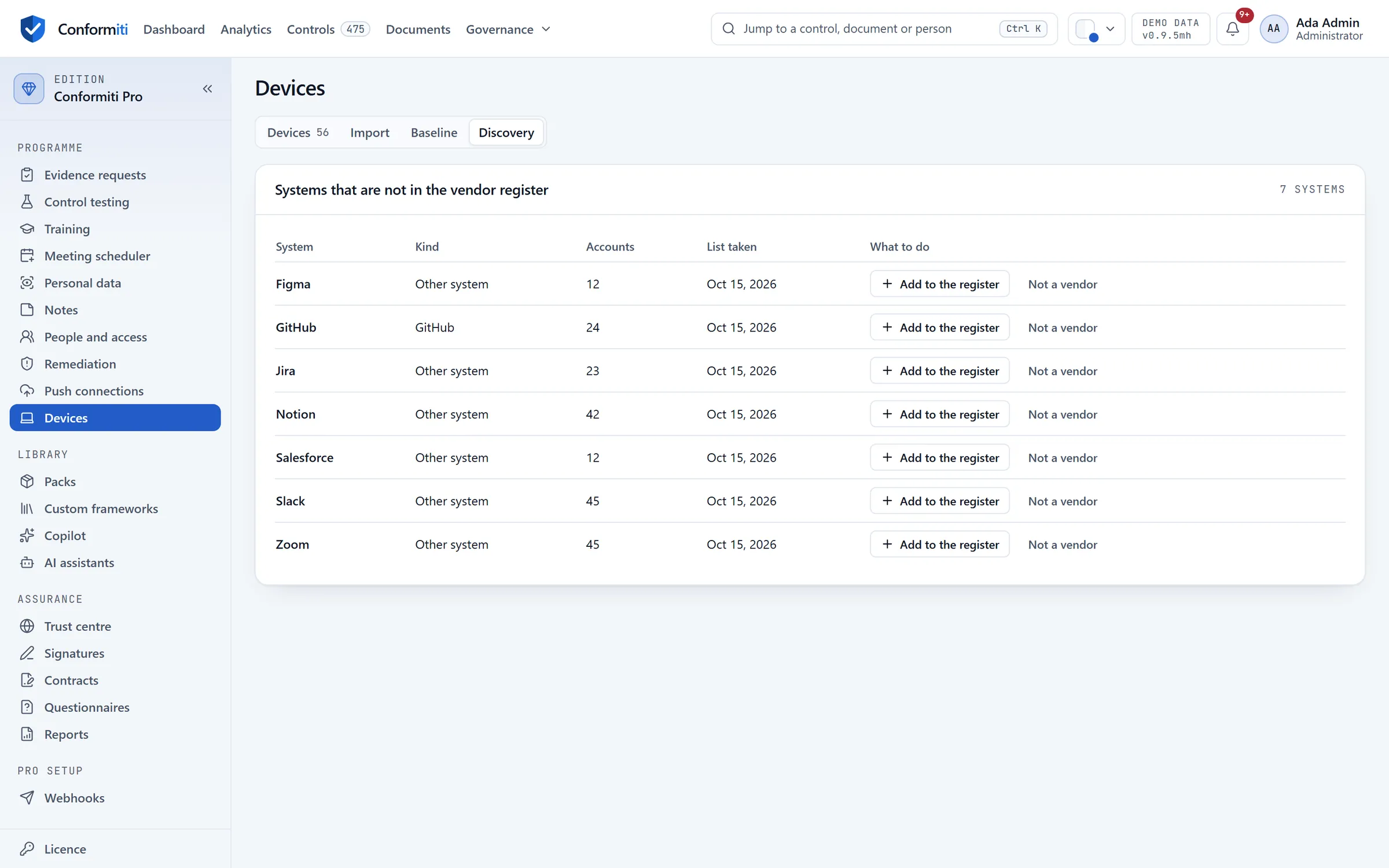This screenshot has width=1389, height=868.
Task: Add Slack to the register
Action: (x=940, y=501)
